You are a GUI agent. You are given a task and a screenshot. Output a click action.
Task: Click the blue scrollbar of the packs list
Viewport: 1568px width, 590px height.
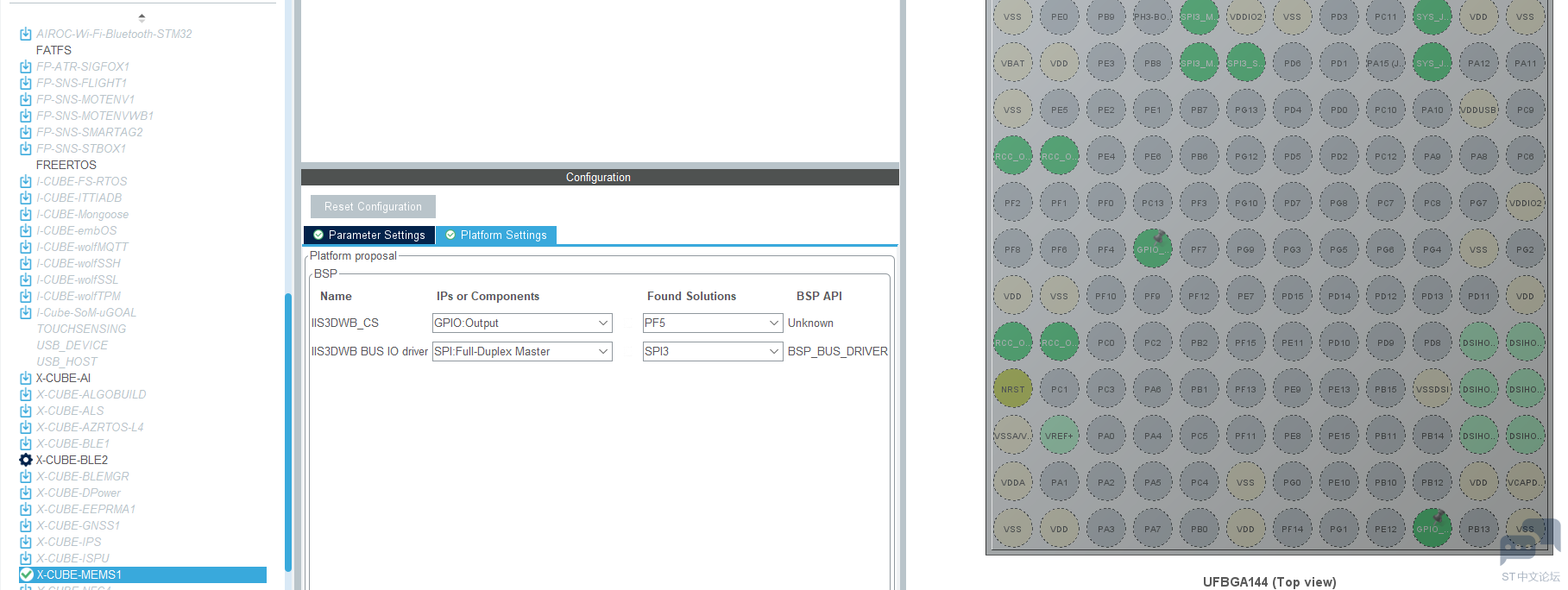point(288,431)
